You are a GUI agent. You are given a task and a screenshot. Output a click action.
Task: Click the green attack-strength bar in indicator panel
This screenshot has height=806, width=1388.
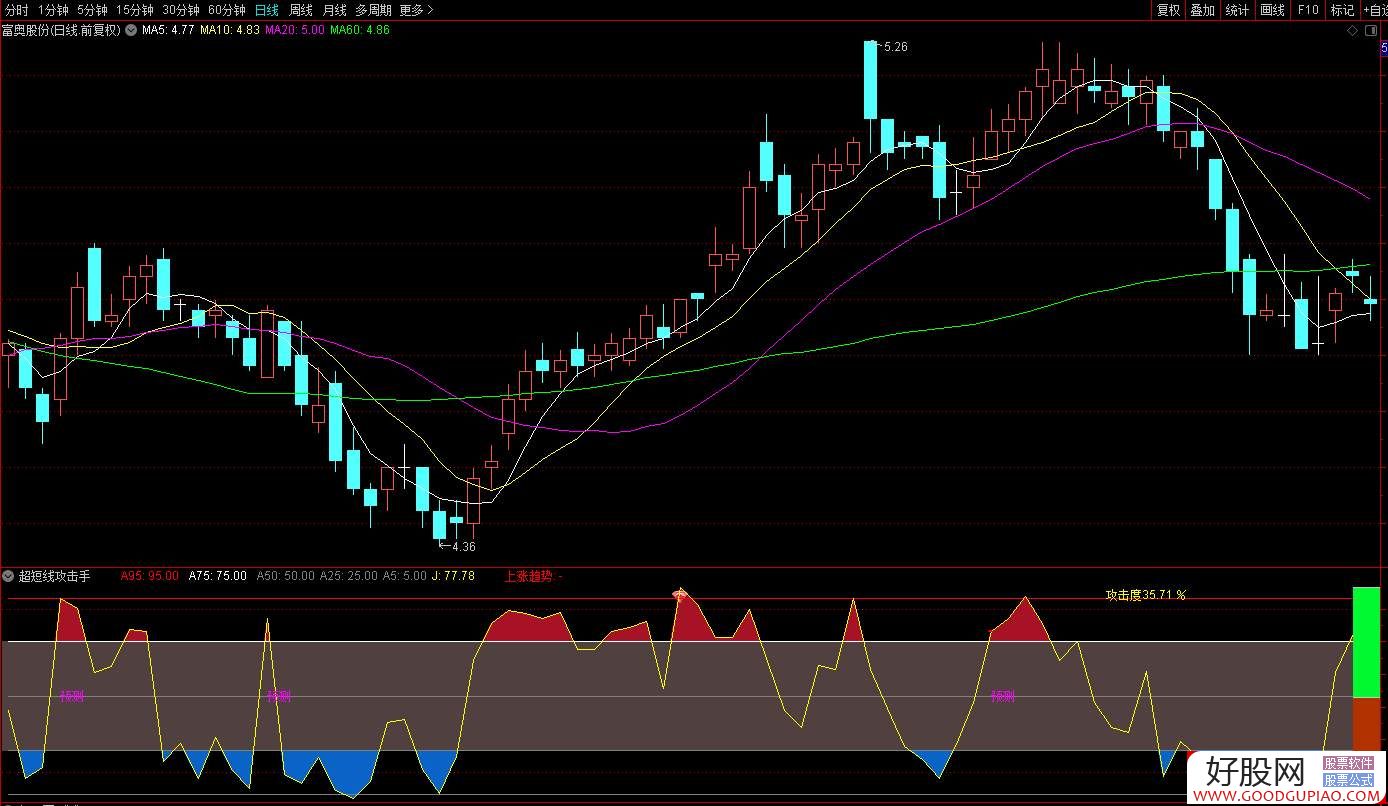click(x=1365, y=642)
